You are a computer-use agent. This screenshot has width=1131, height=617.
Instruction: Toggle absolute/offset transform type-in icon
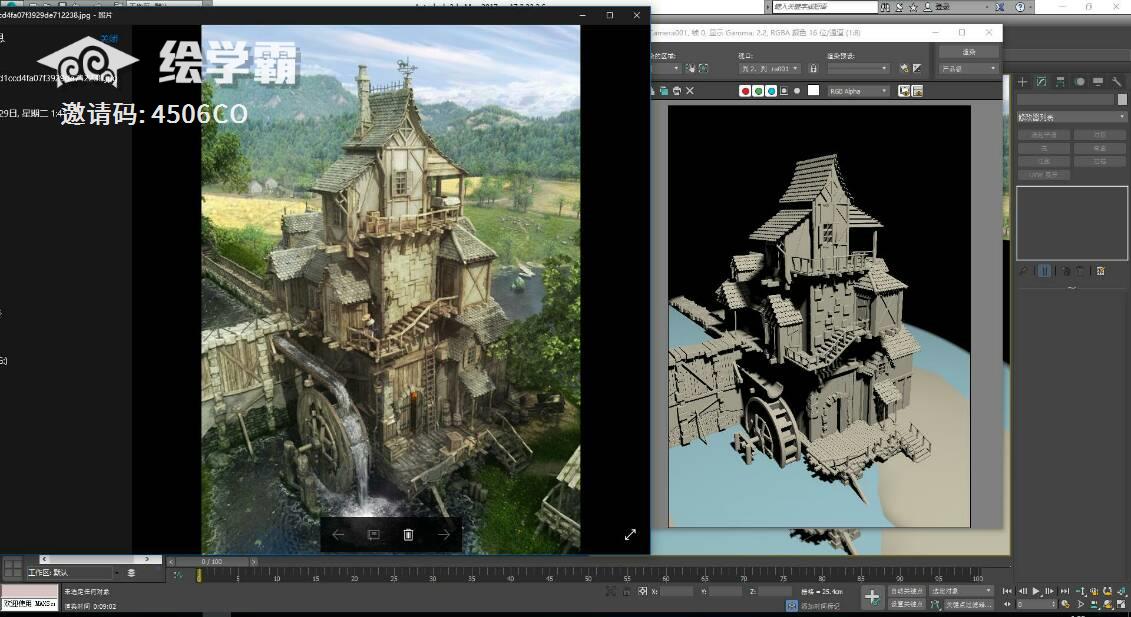click(x=642, y=591)
